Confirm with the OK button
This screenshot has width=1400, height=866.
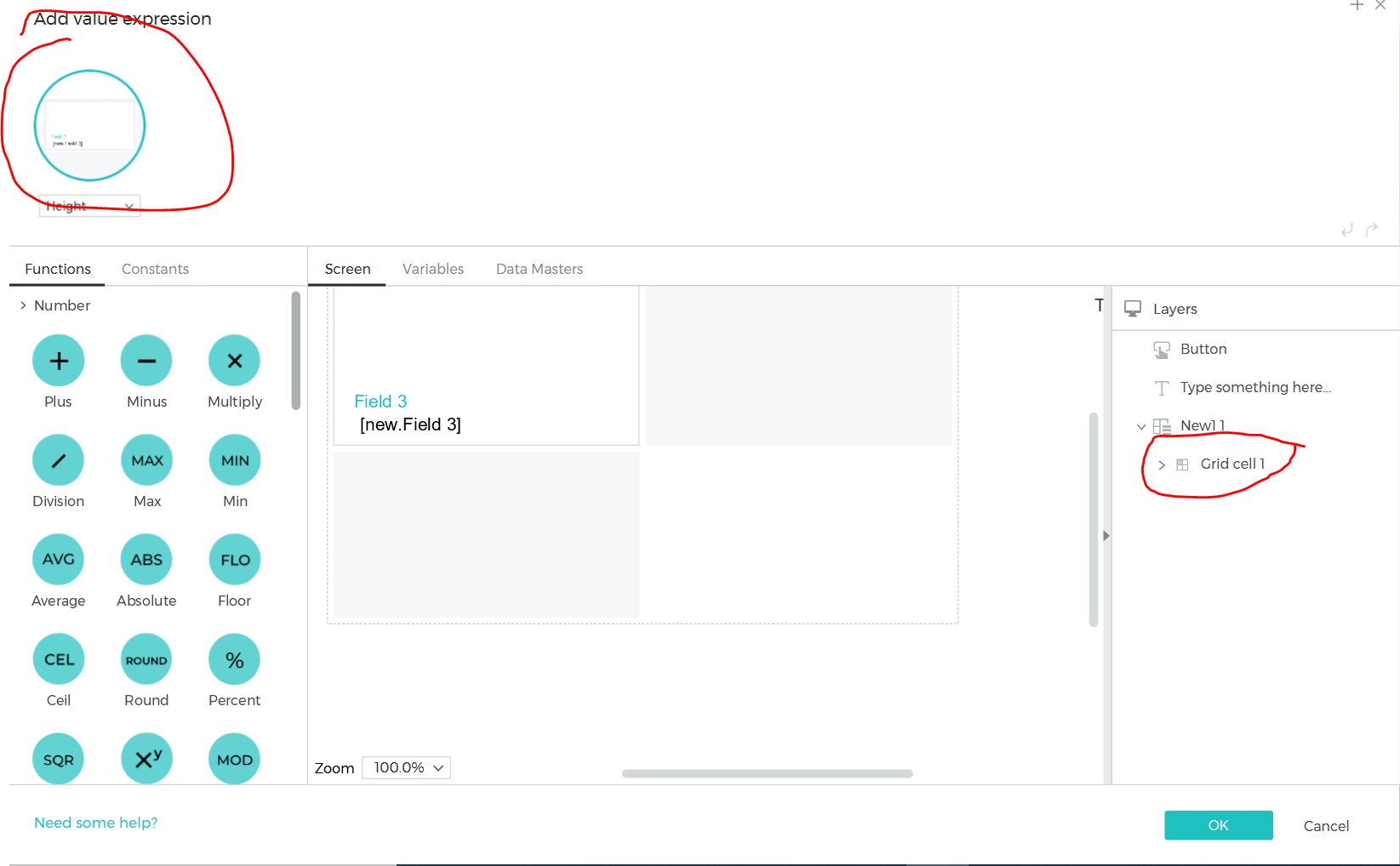click(x=1218, y=825)
